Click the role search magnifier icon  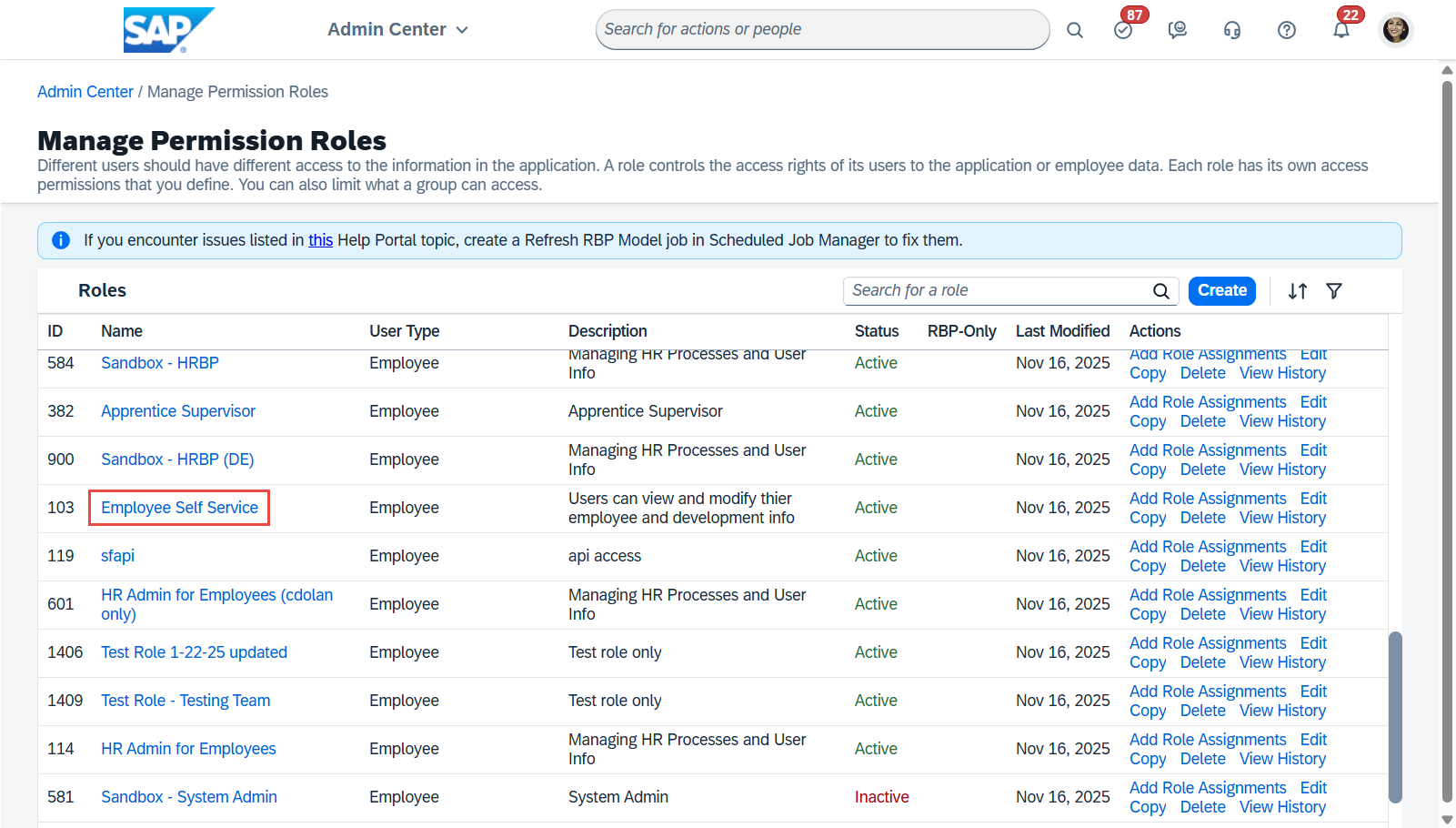coord(1161,291)
